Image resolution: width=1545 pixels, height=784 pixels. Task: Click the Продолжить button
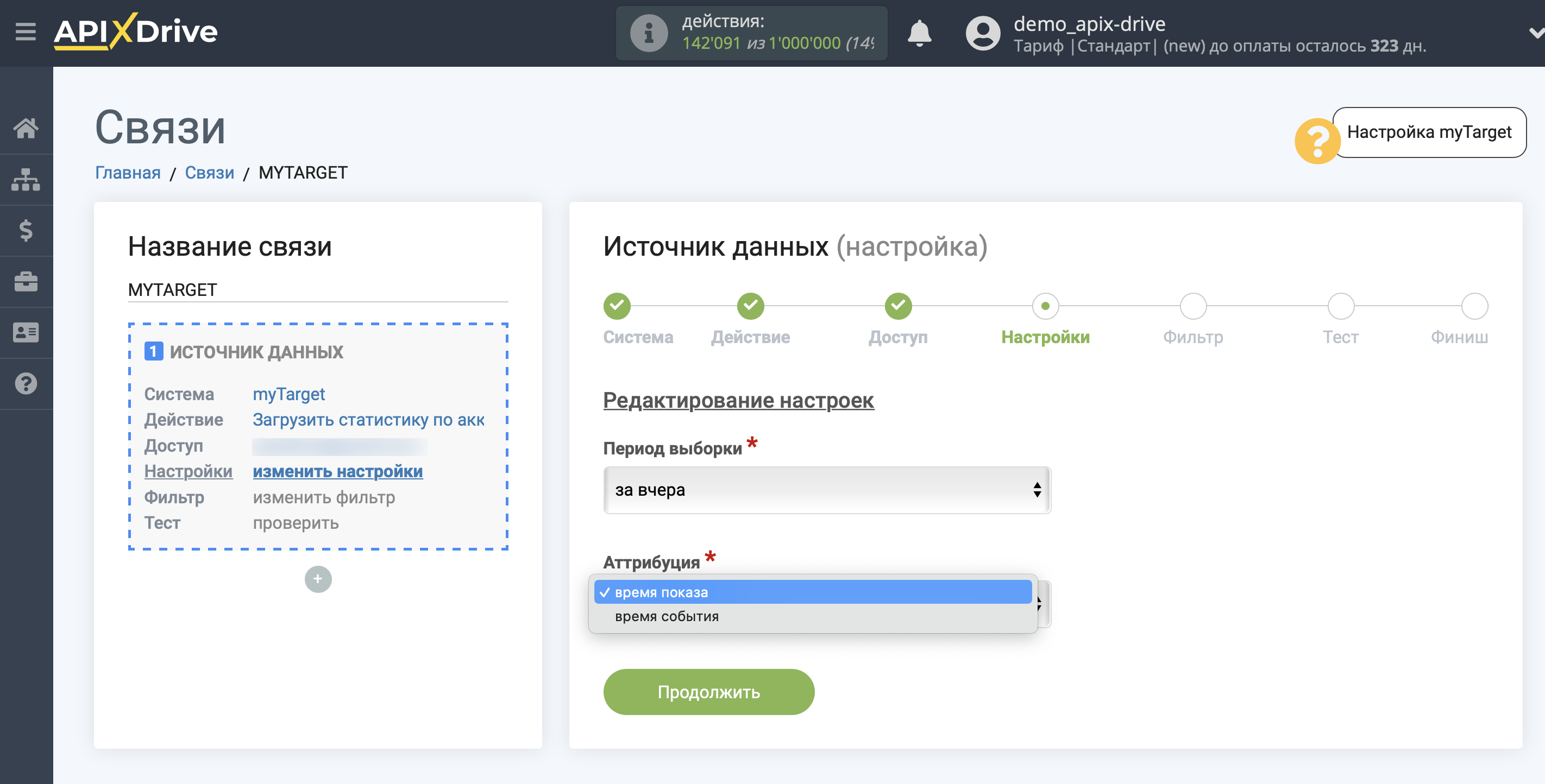(708, 692)
